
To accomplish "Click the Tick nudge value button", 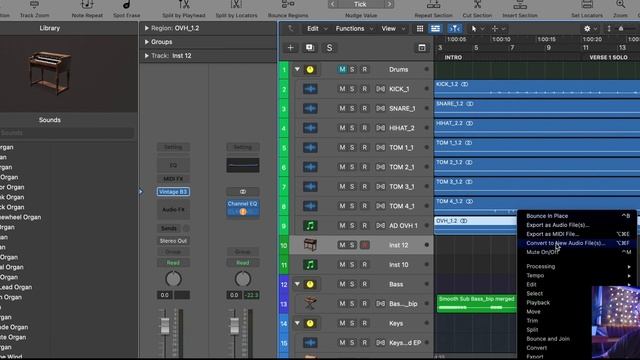I will 360,4.
